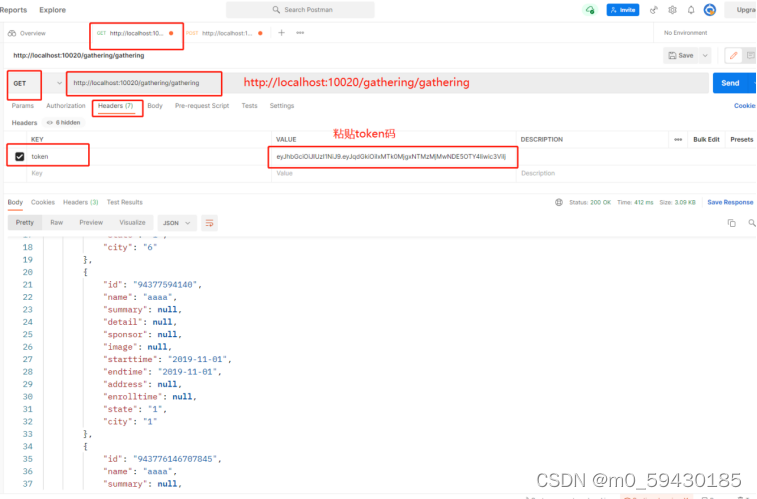The width and height of the screenshot is (757, 499).
Task: Open the Presets dropdown
Action: 742,139
